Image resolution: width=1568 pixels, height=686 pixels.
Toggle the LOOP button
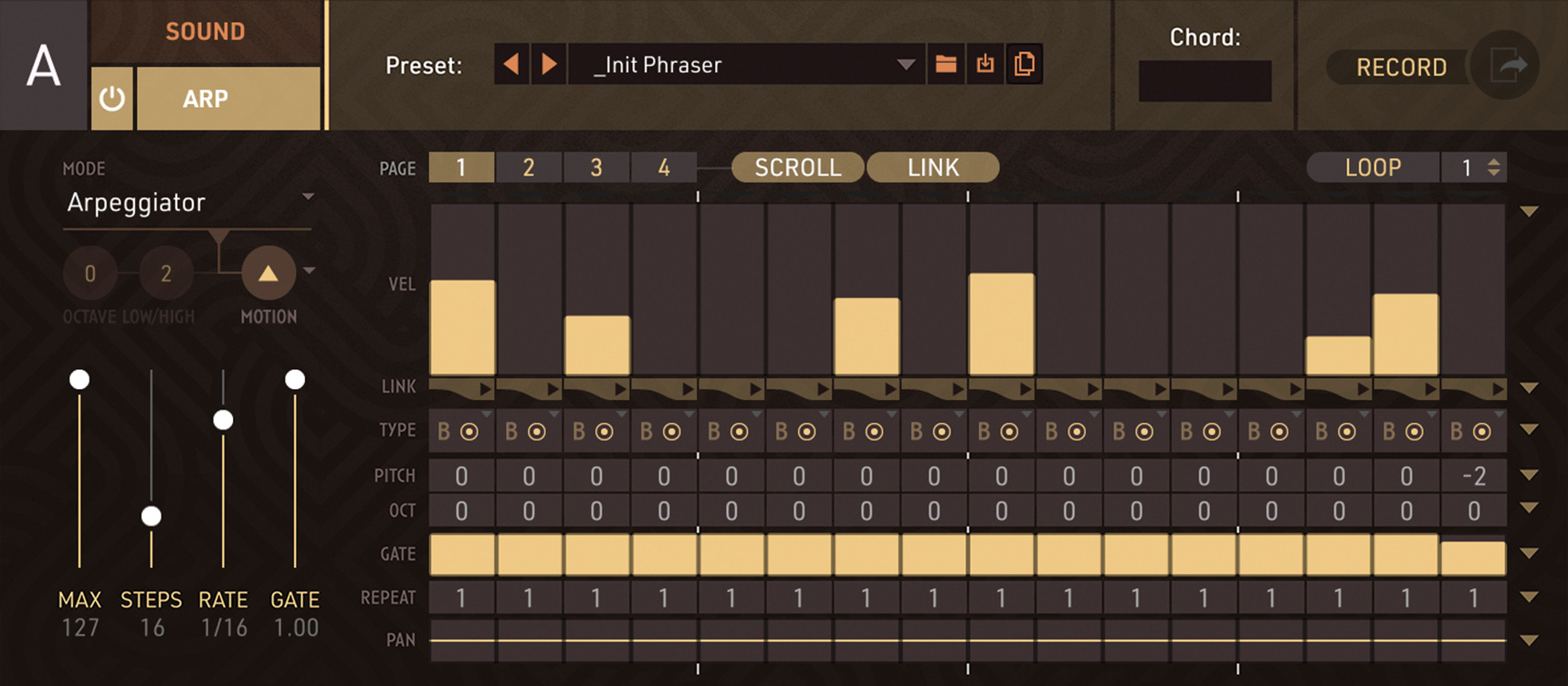coord(1373,167)
